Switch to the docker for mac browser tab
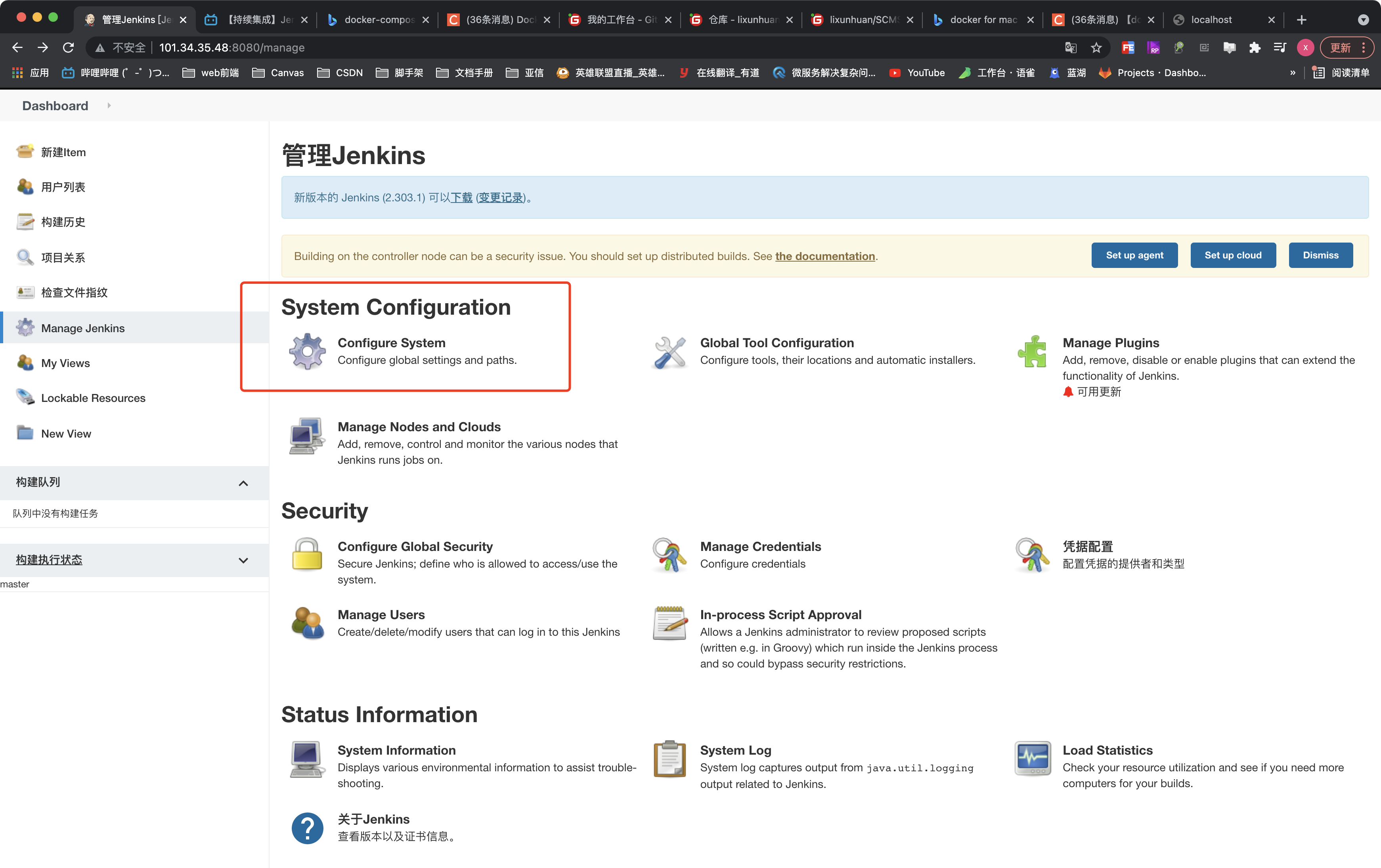The image size is (1381, 868). (983, 19)
